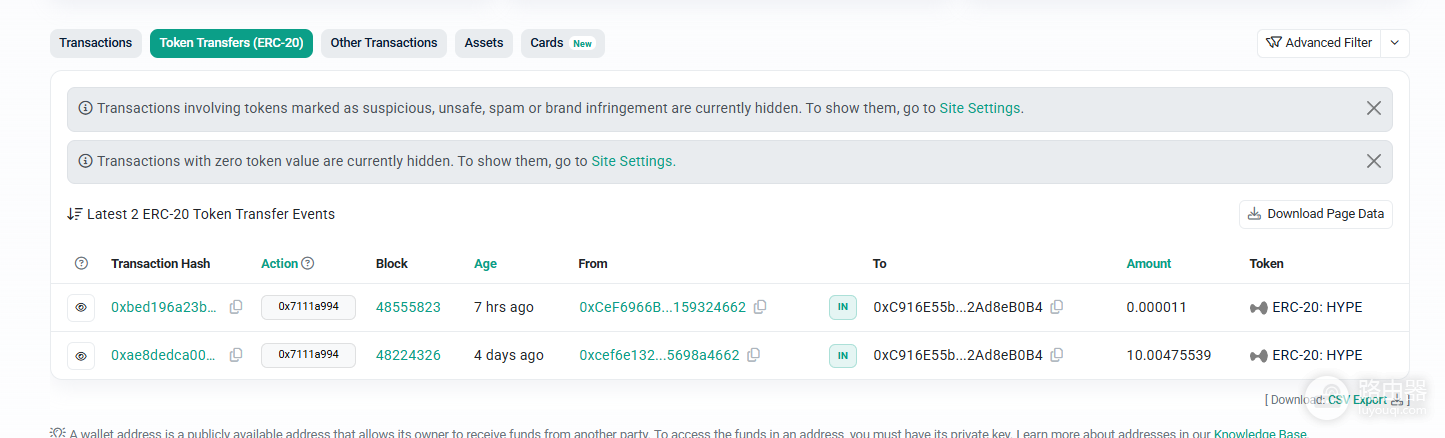
Task: Select the '7 hrs ago' age cell
Action: point(504,307)
